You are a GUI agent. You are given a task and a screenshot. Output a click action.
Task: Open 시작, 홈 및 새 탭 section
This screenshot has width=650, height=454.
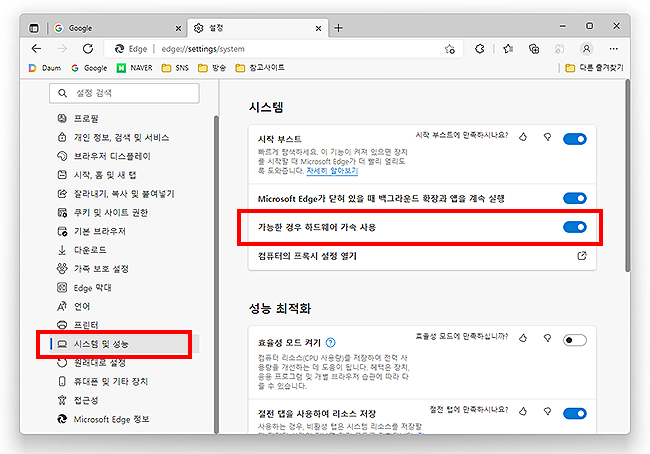click(97, 175)
